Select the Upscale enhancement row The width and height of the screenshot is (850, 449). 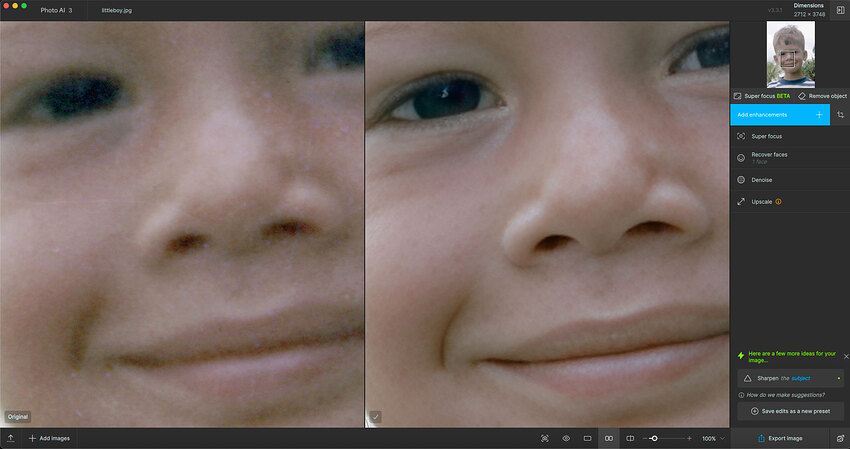pyautogui.click(x=790, y=202)
